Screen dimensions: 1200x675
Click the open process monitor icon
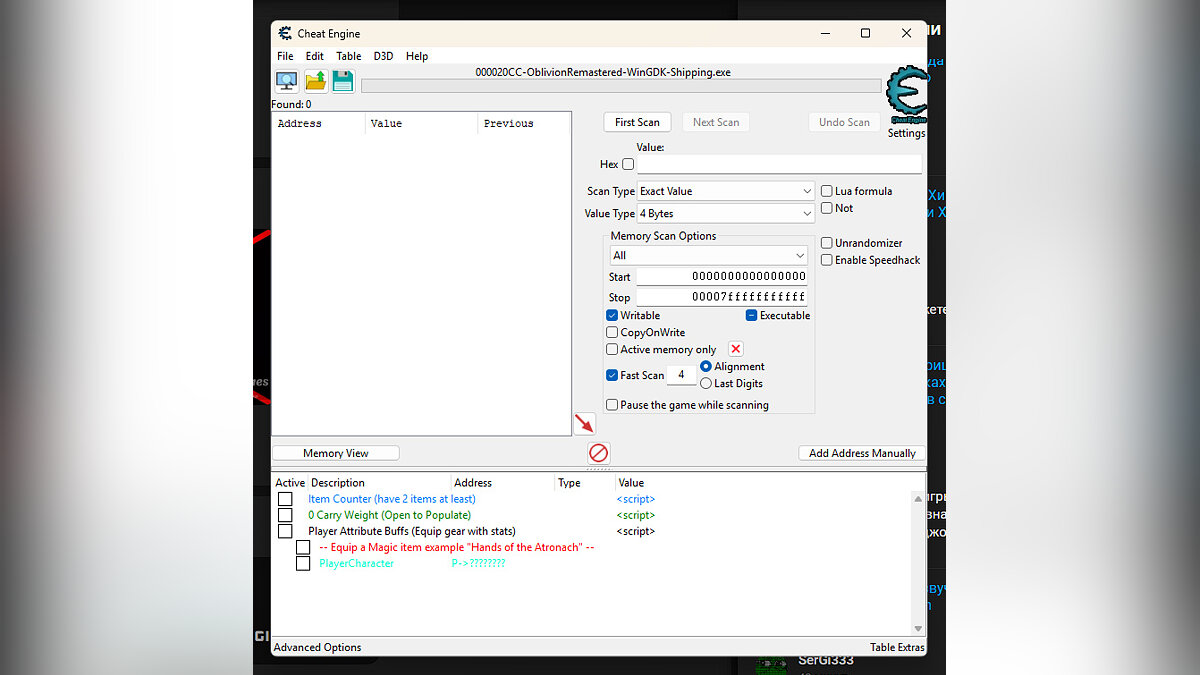click(287, 82)
